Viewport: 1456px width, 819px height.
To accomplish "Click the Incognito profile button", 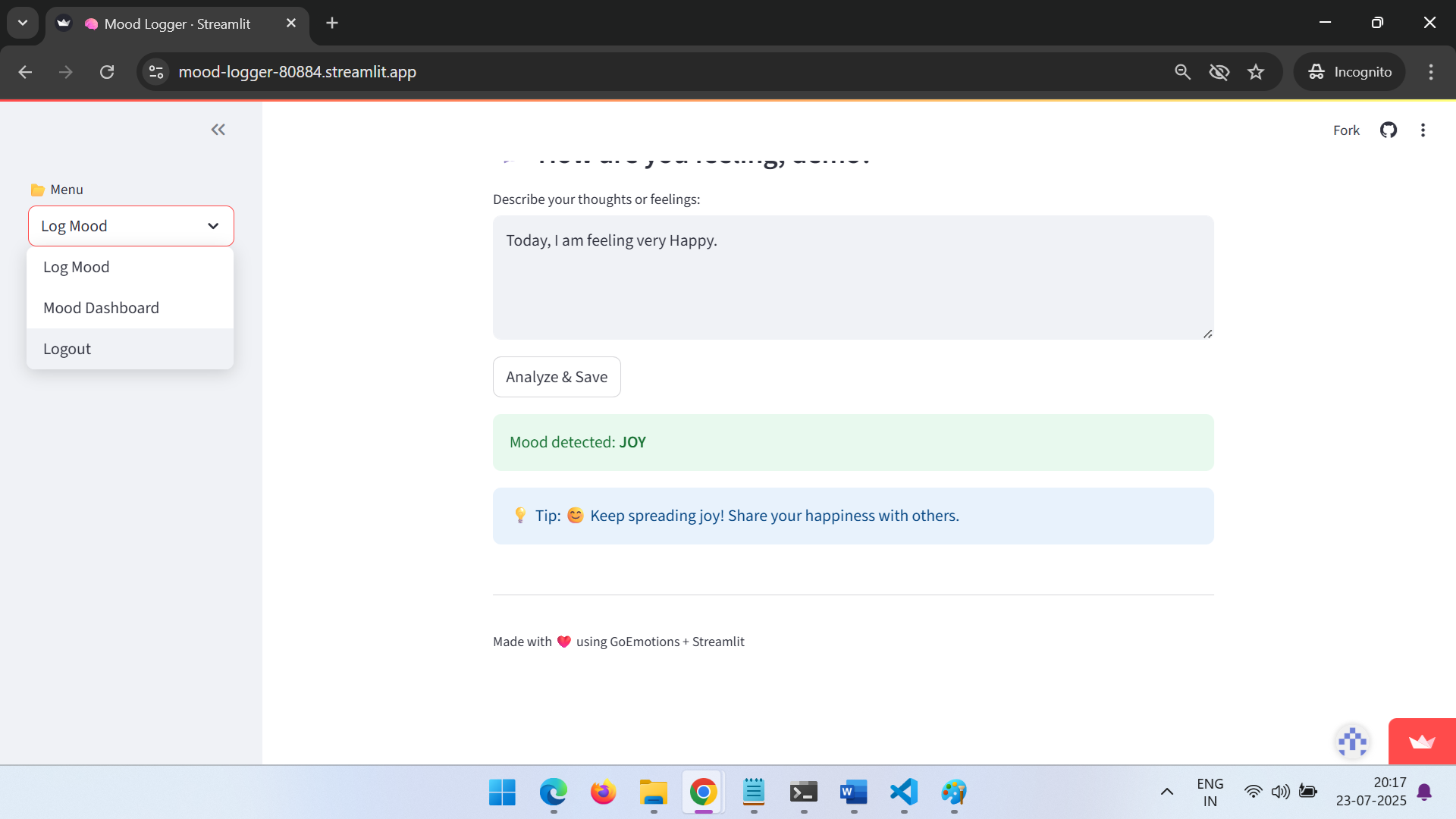I will click(1349, 72).
